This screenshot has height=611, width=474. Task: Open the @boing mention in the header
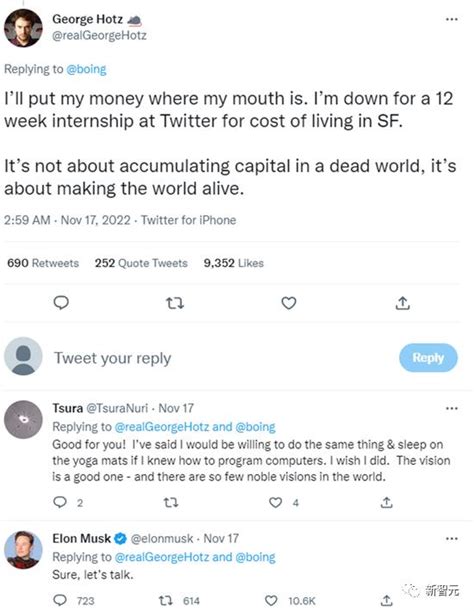86,69
